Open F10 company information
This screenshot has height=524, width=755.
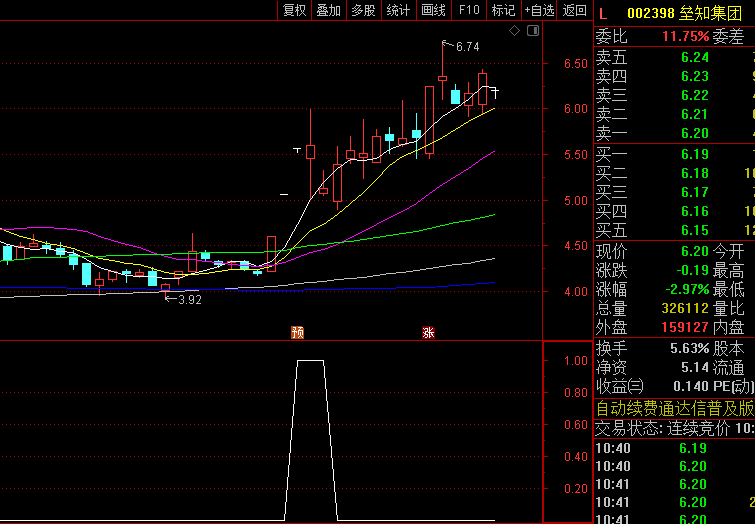[469, 10]
